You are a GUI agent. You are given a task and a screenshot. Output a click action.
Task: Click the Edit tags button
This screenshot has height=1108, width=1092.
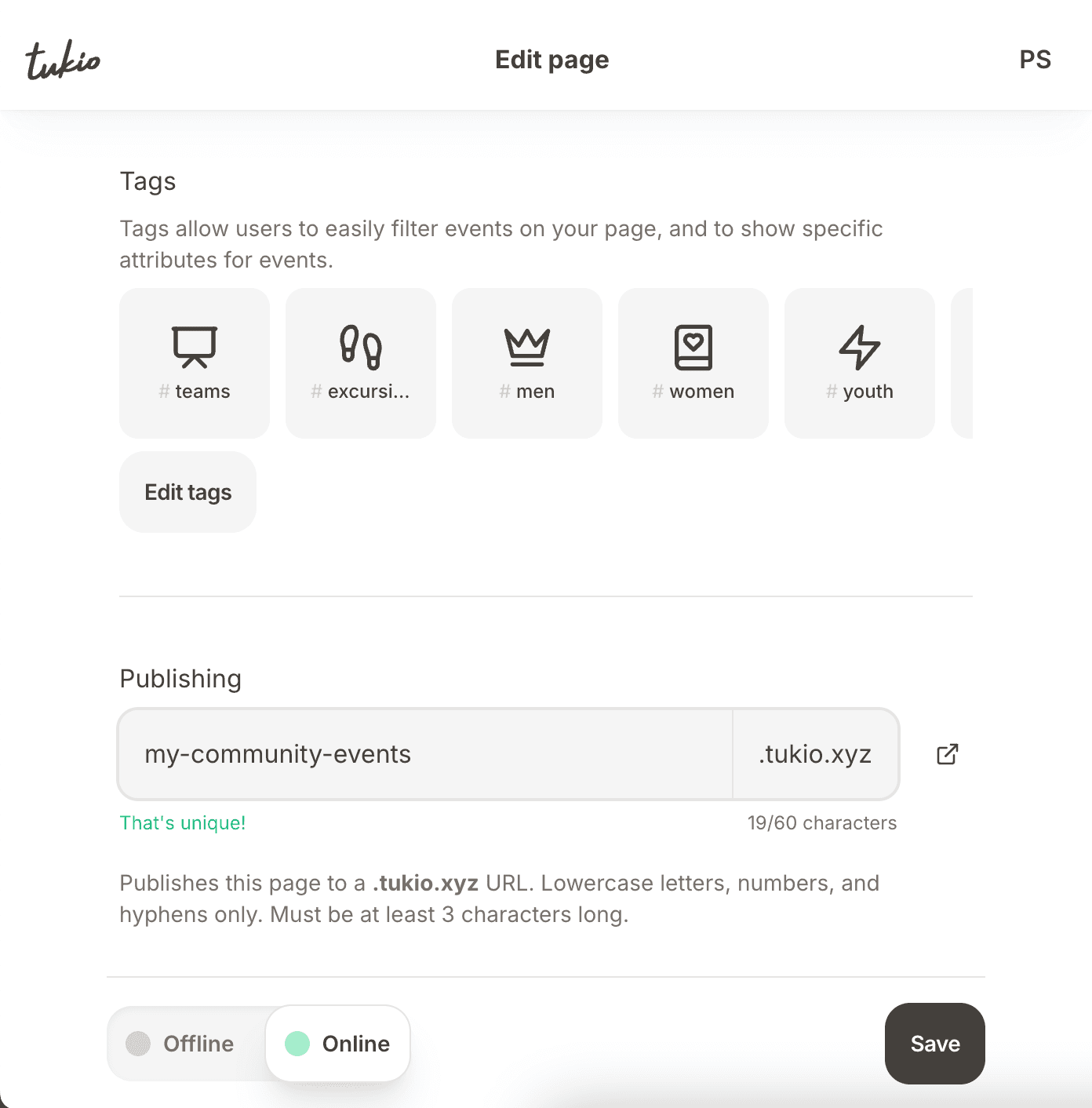point(188,492)
